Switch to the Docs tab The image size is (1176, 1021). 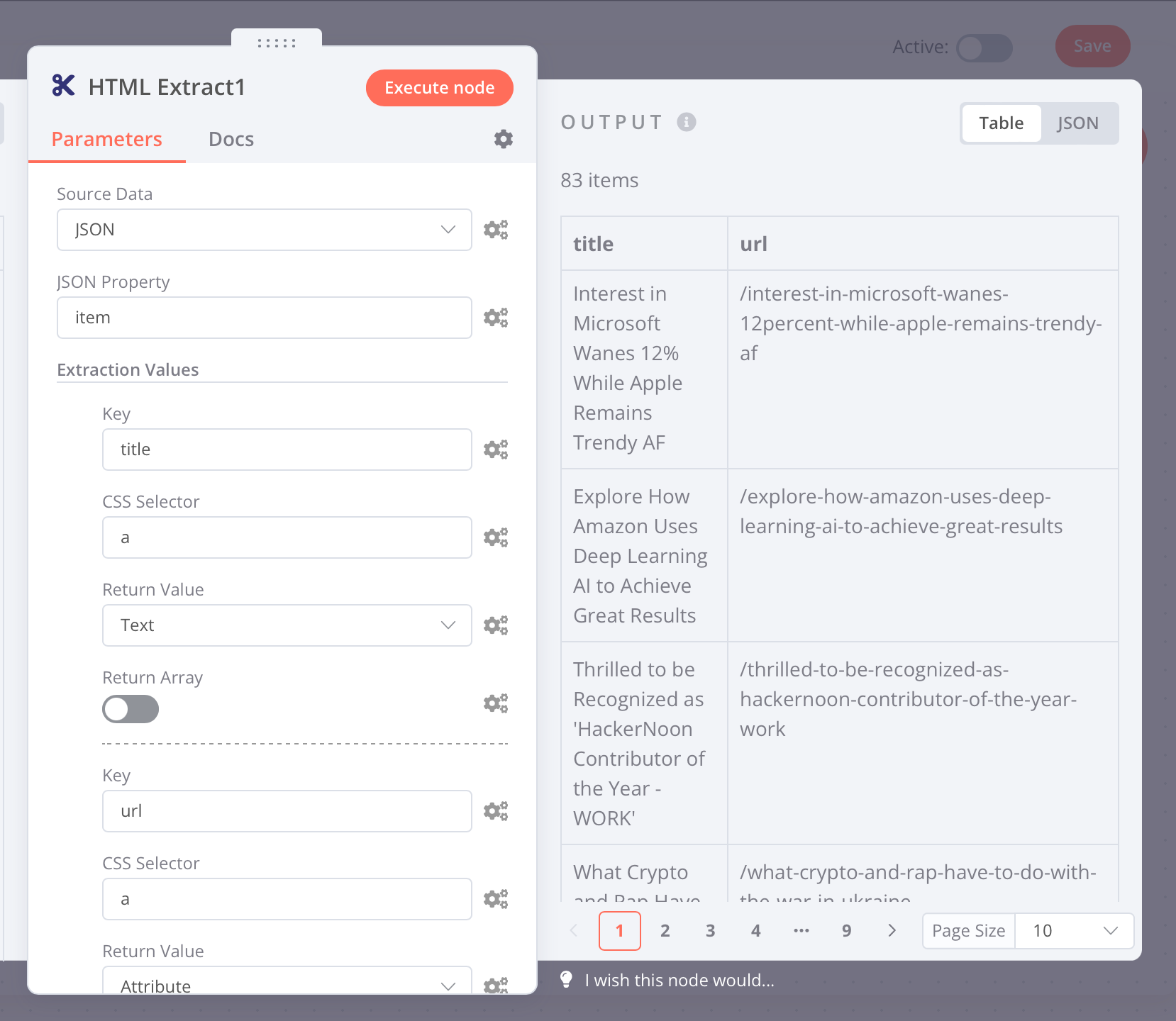point(231,139)
